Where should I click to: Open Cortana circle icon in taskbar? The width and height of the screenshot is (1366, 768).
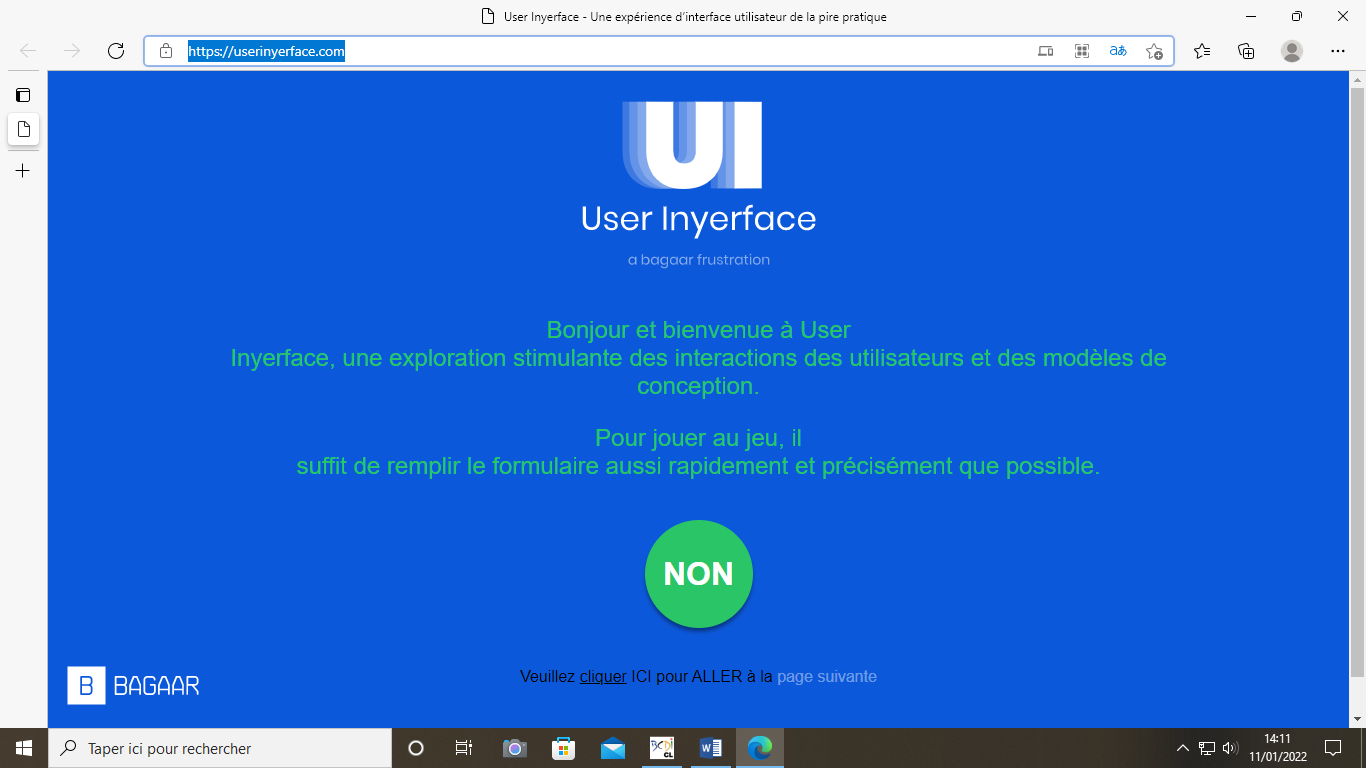click(416, 748)
